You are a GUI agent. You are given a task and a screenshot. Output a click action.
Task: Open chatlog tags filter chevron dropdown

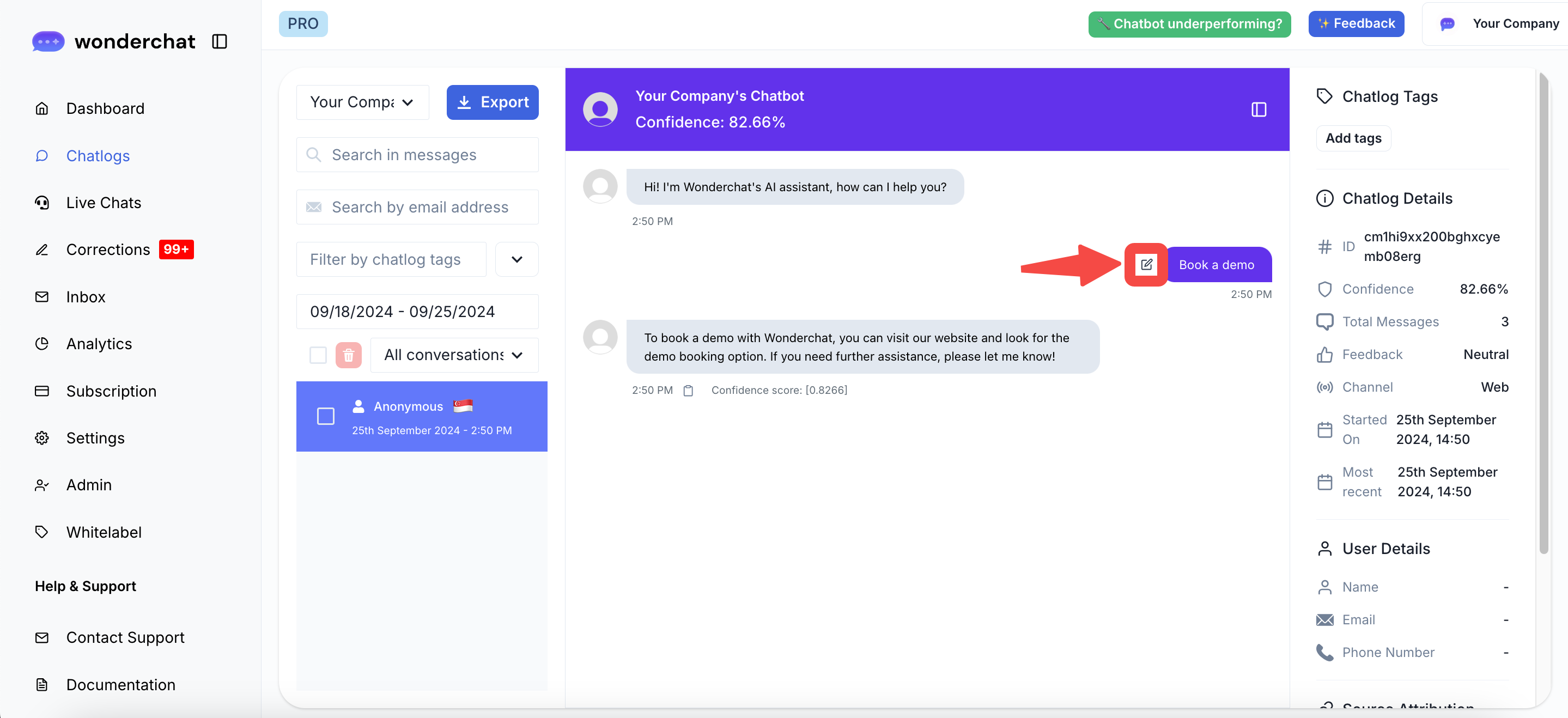pos(516,260)
